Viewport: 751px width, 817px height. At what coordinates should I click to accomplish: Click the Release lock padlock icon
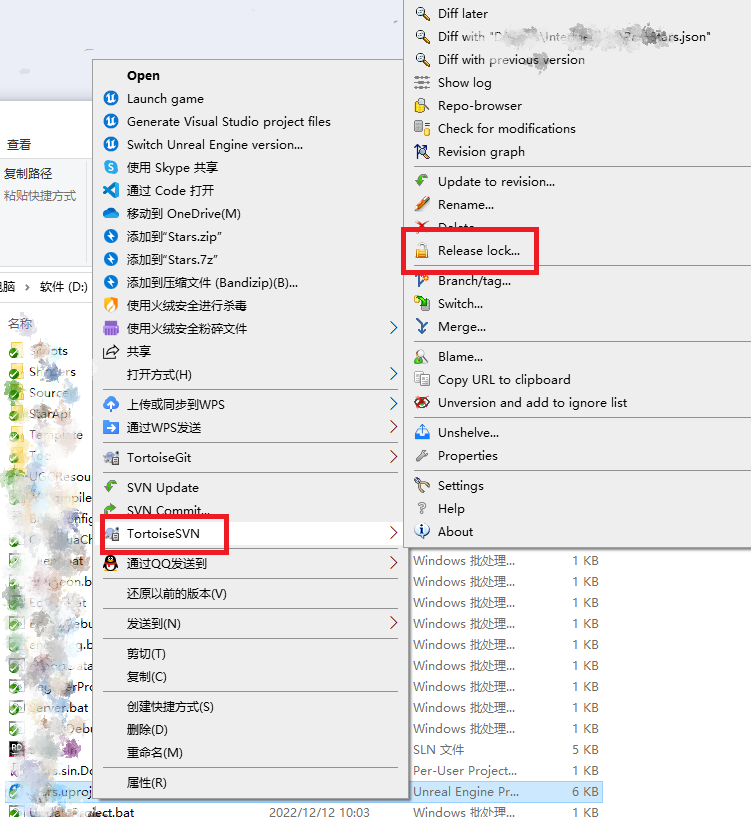tap(422, 251)
